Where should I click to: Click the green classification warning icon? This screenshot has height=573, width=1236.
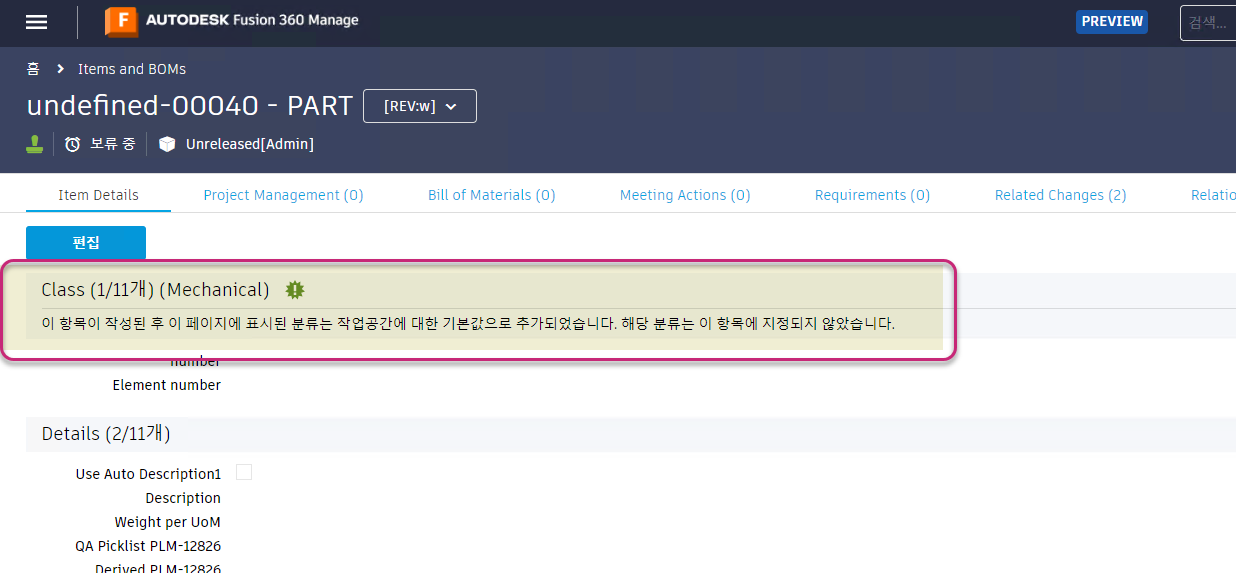click(294, 290)
